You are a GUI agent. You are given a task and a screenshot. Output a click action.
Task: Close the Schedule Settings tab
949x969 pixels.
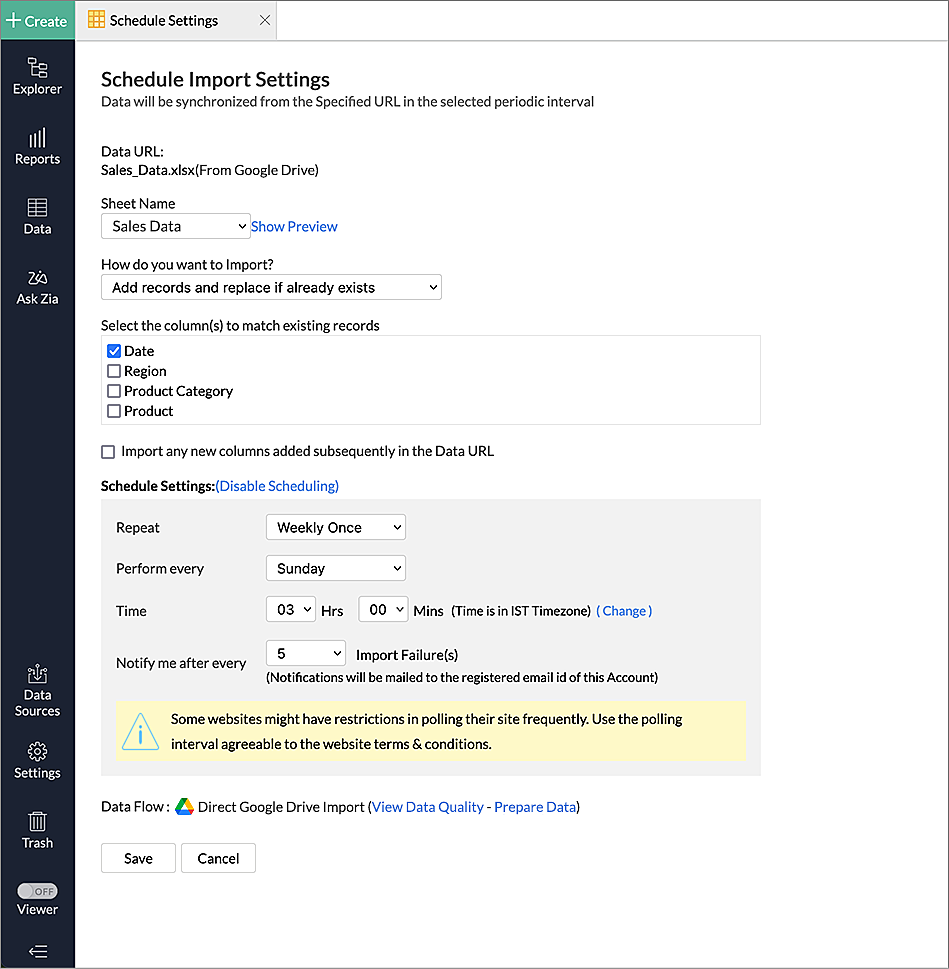click(264, 20)
